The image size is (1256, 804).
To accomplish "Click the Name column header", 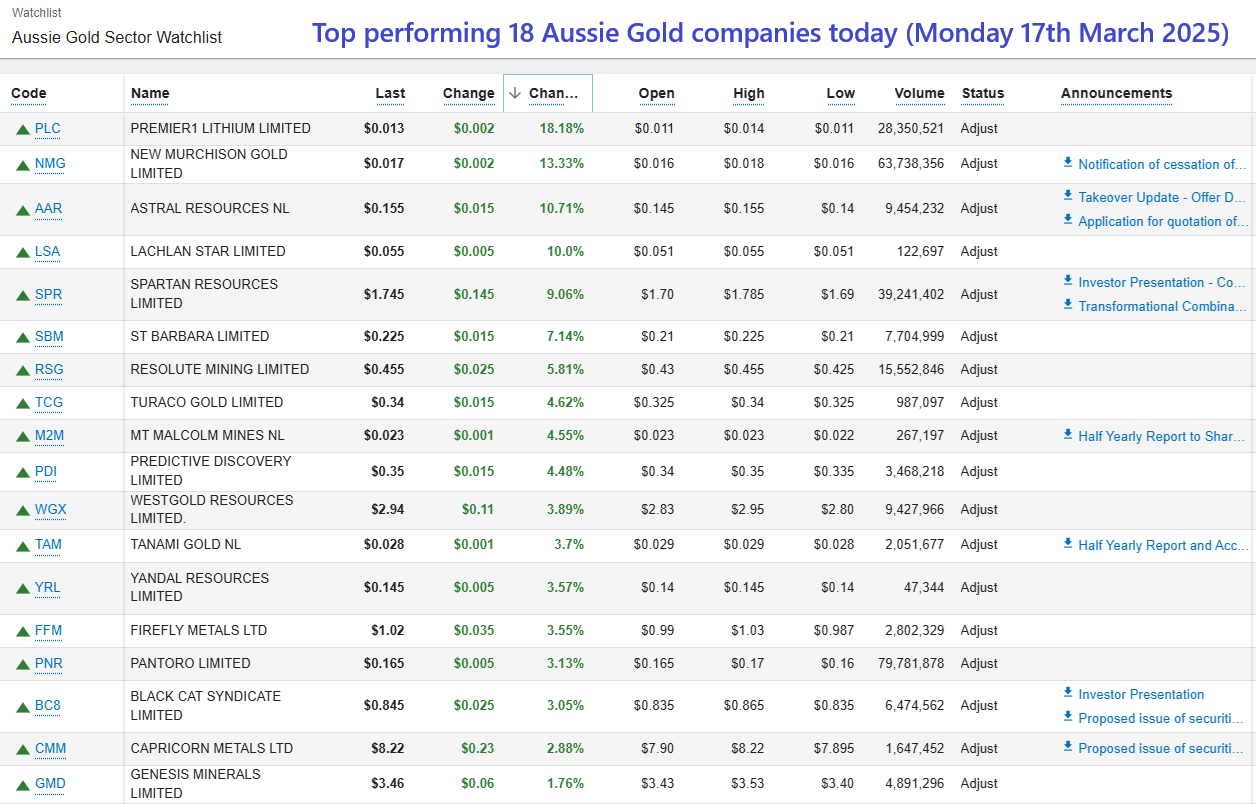I will pos(150,93).
